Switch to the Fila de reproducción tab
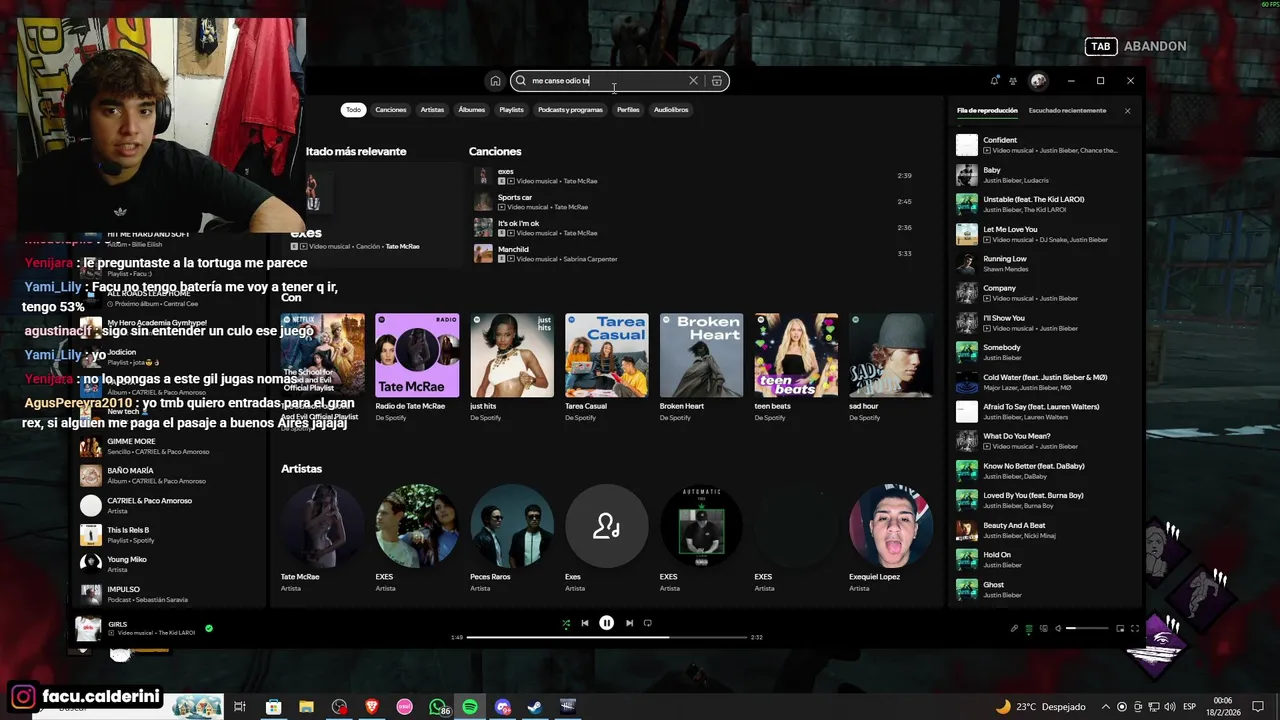1280x720 pixels. coord(987,111)
